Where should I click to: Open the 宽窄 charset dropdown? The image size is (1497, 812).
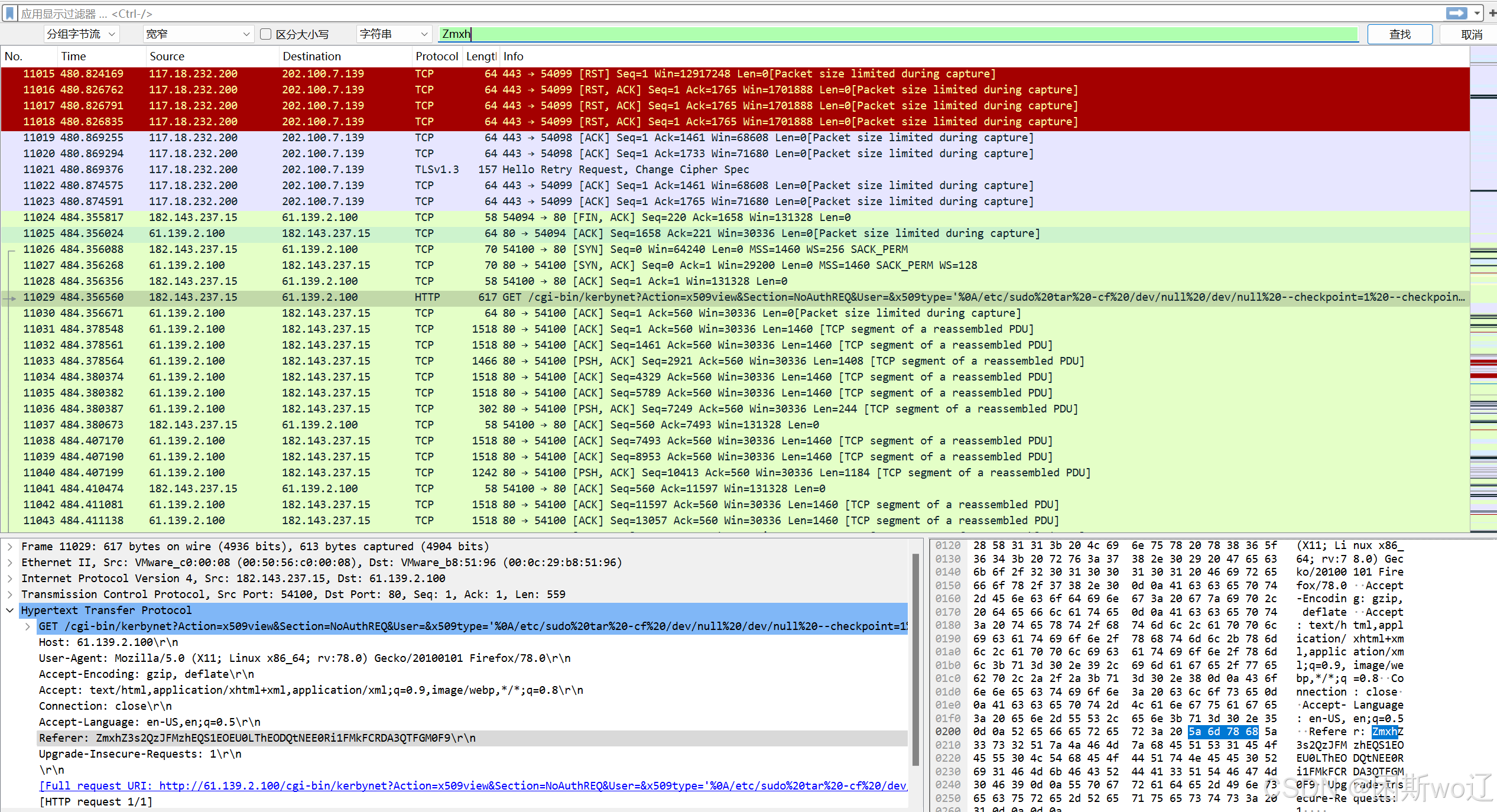pyautogui.click(x=198, y=34)
